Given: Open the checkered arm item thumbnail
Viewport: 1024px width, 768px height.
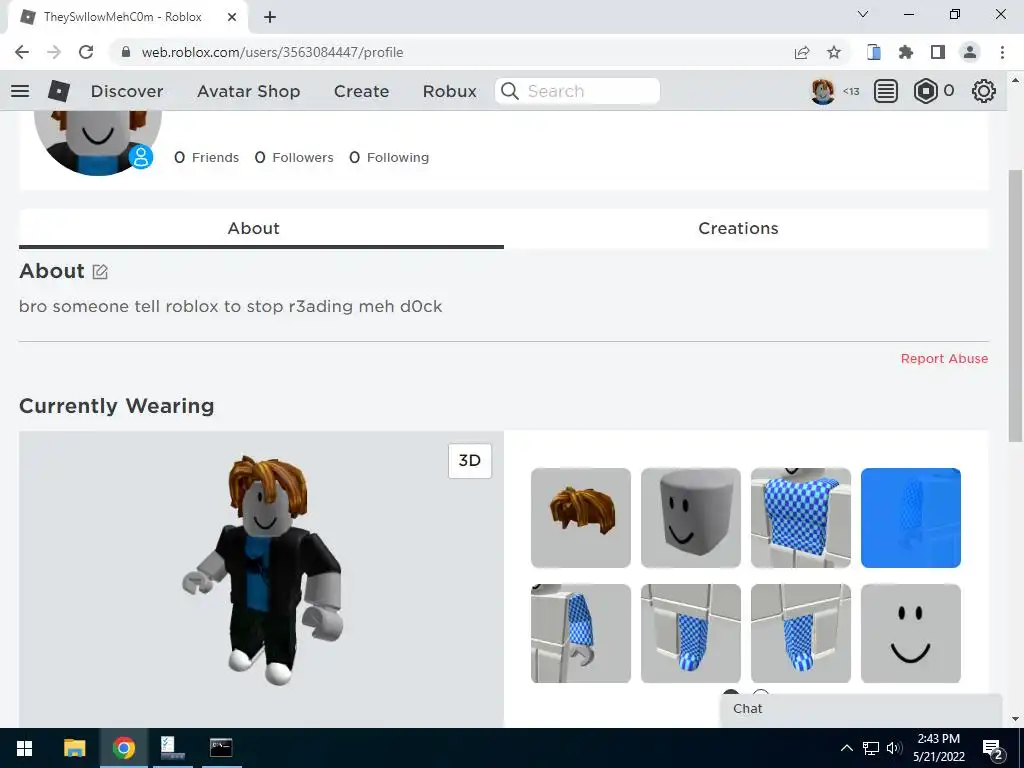Looking at the screenshot, I should tap(581, 633).
